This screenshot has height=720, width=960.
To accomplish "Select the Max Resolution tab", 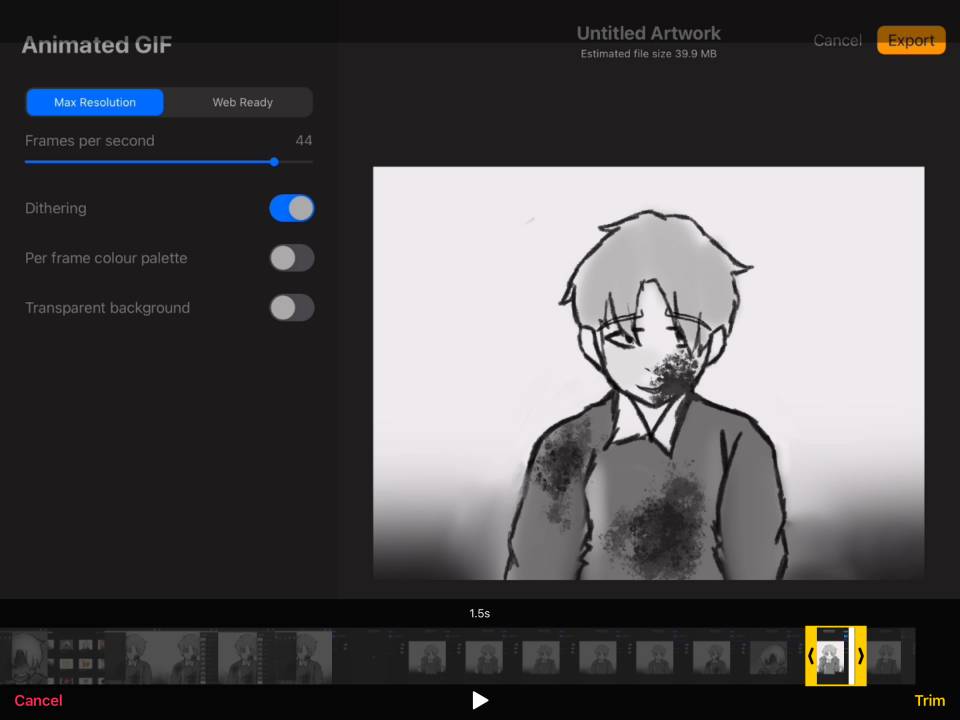I will [95, 102].
